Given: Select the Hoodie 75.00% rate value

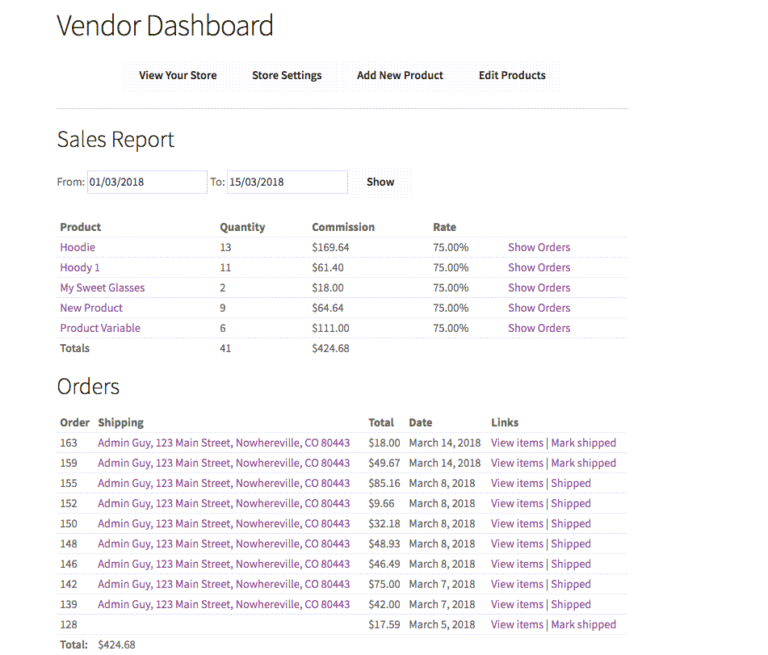Looking at the screenshot, I should pos(451,247).
